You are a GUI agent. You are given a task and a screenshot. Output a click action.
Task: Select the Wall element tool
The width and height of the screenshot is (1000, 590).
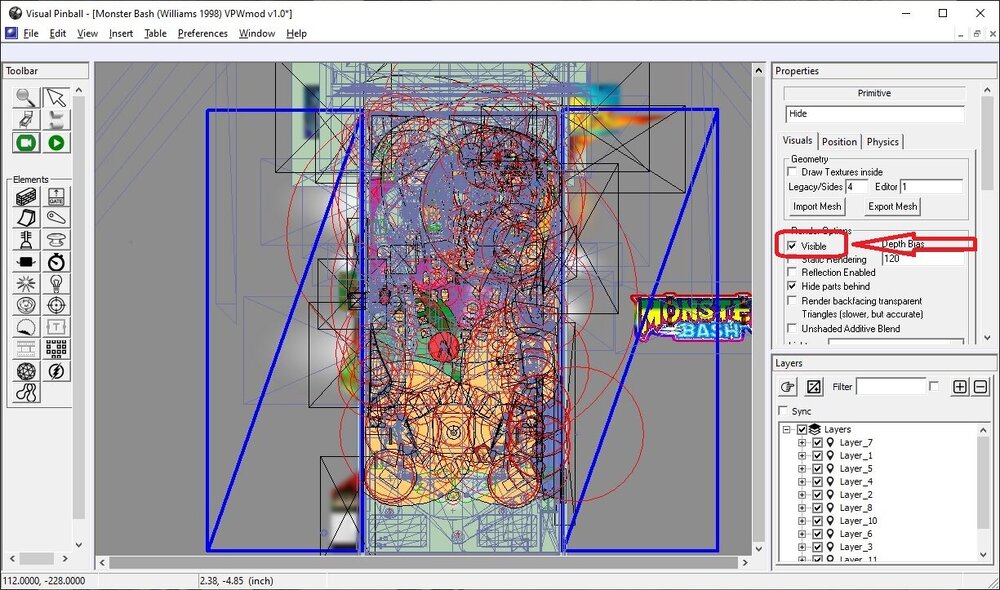coord(26,196)
